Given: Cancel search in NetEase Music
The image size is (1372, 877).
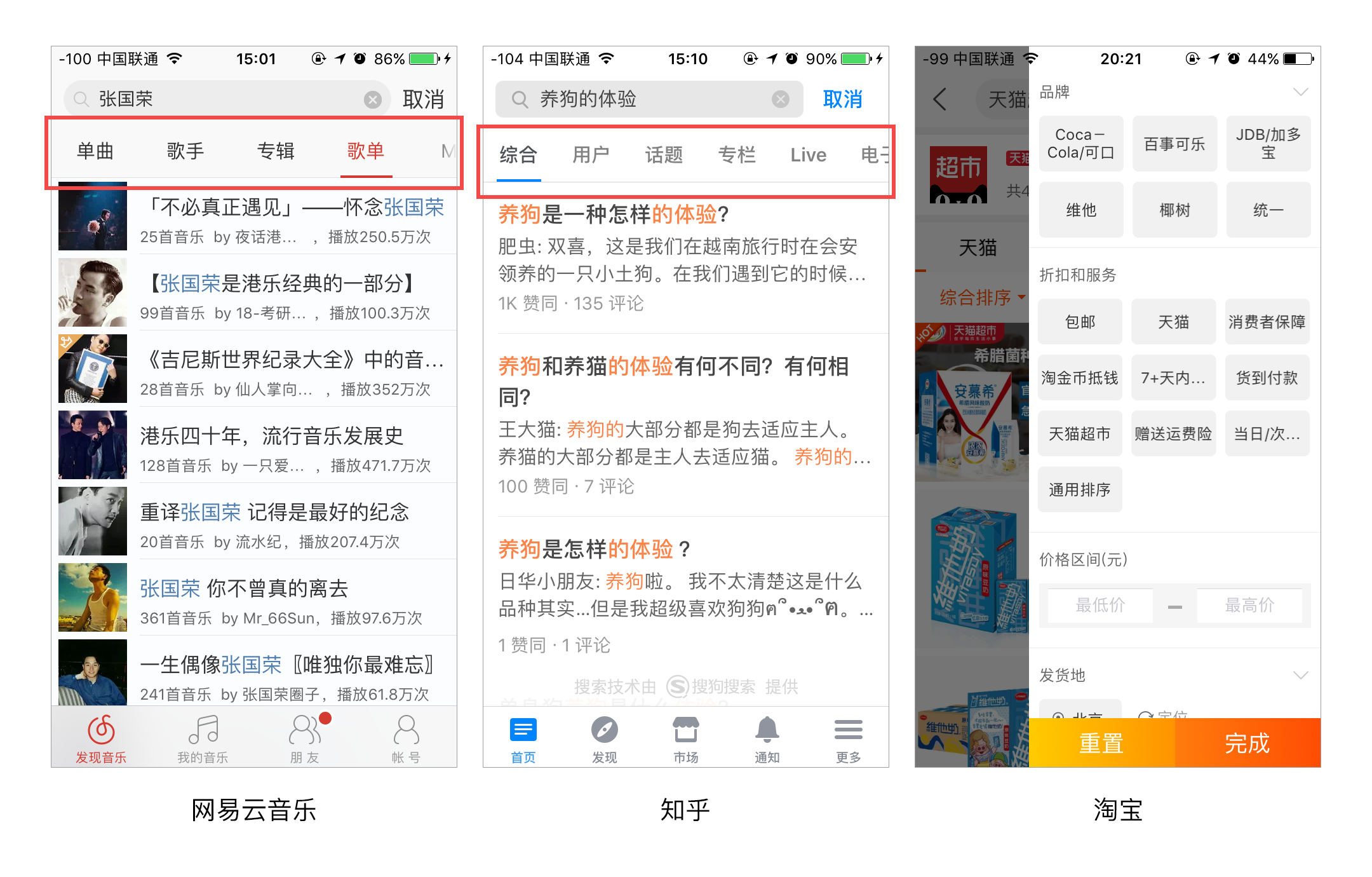Looking at the screenshot, I should click(423, 99).
